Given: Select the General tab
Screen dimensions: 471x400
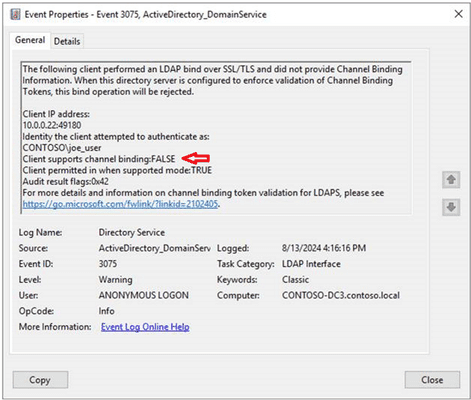Looking at the screenshot, I should tap(30, 40).
